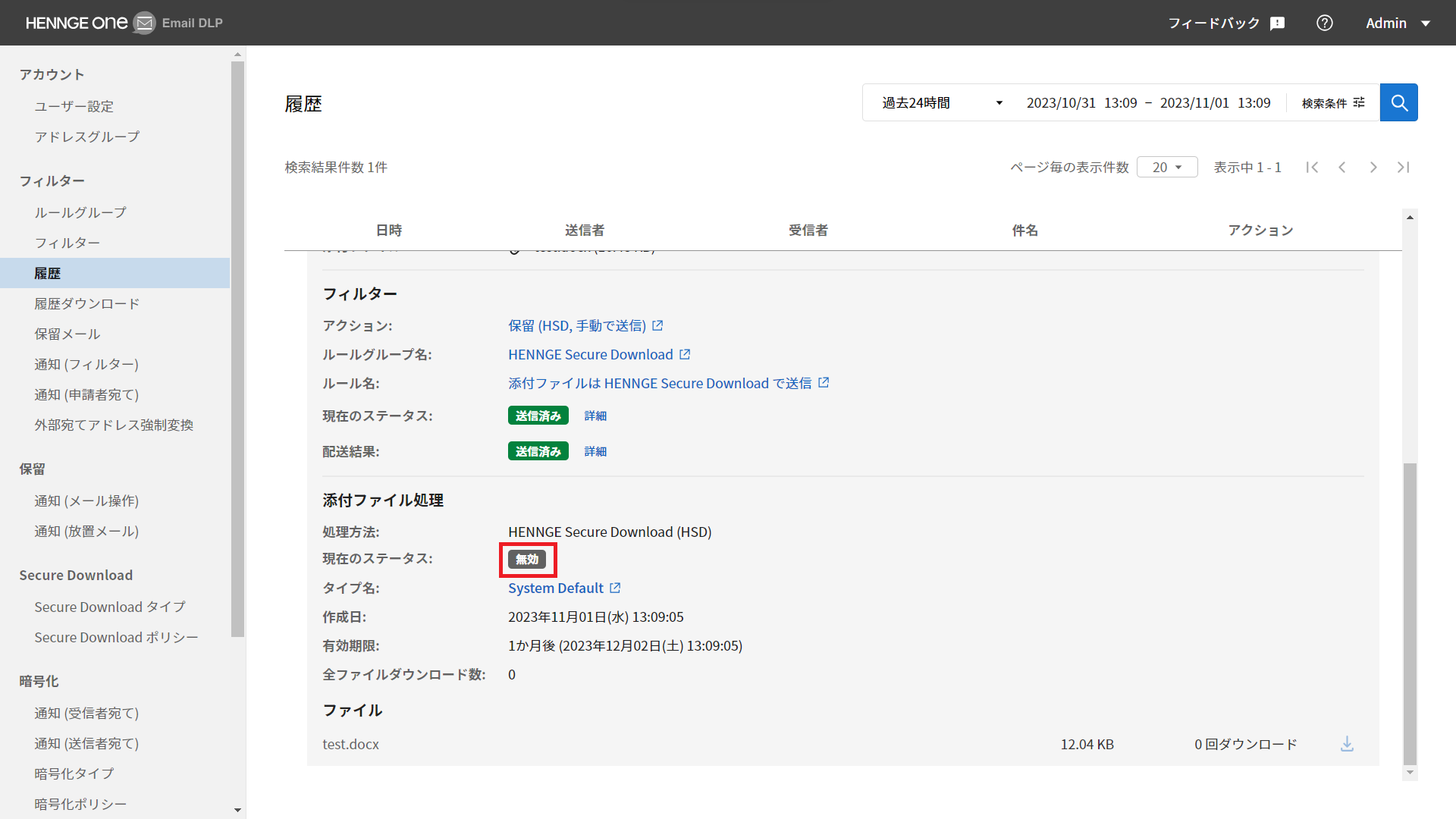
Task: Open 暗号化ポリシー in sidebar
Action: pyautogui.click(x=80, y=804)
